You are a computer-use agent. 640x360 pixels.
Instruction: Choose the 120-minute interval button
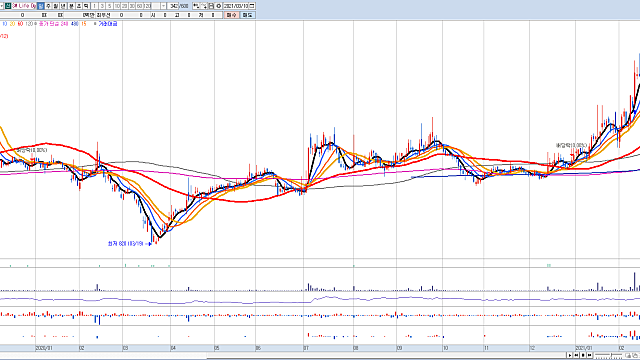point(147,6)
